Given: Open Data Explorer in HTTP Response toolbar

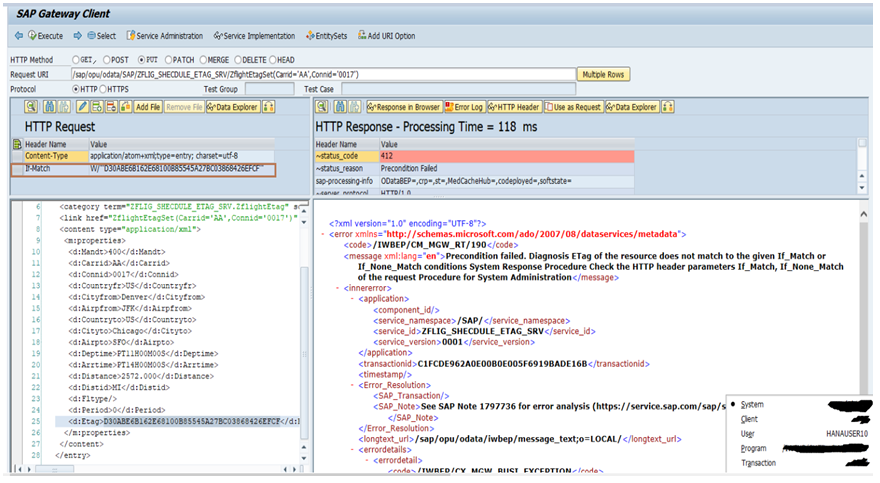Looking at the screenshot, I should pos(632,107).
